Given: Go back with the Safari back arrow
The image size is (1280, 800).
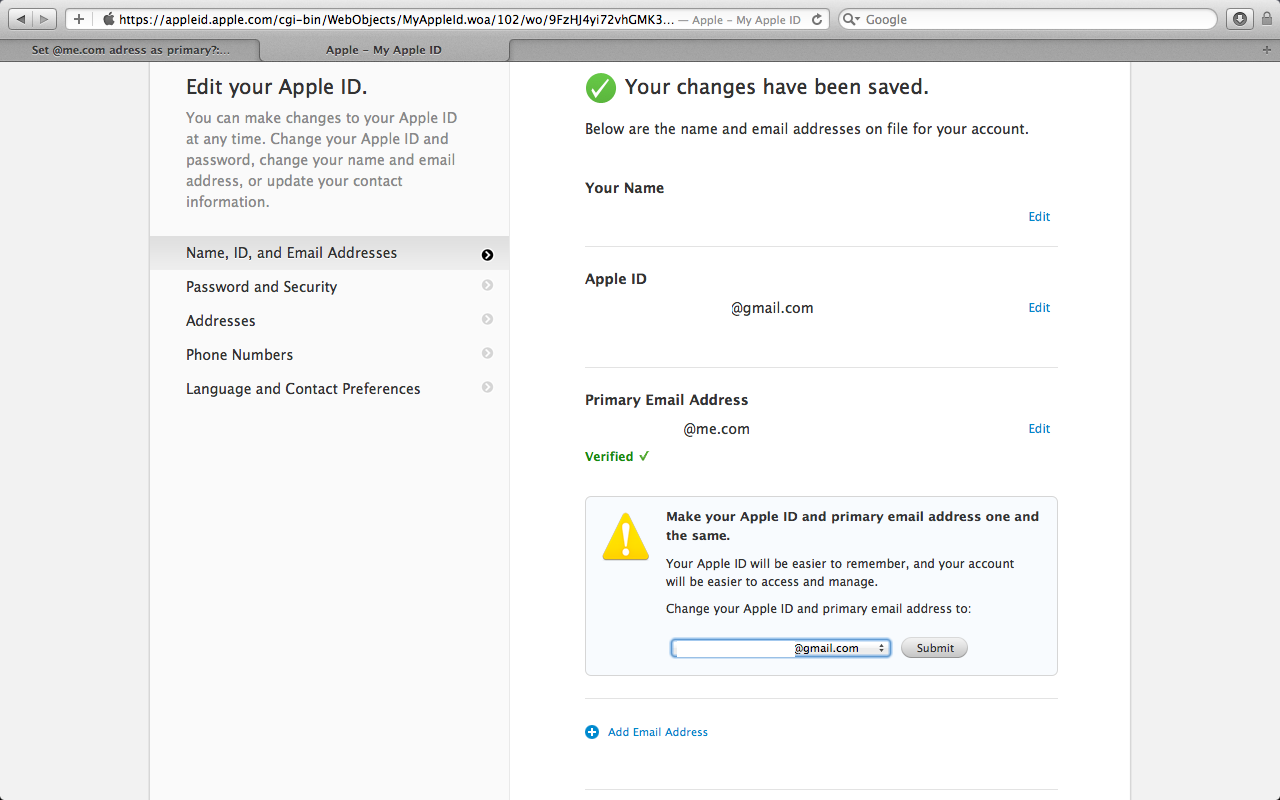Looking at the screenshot, I should [21, 19].
